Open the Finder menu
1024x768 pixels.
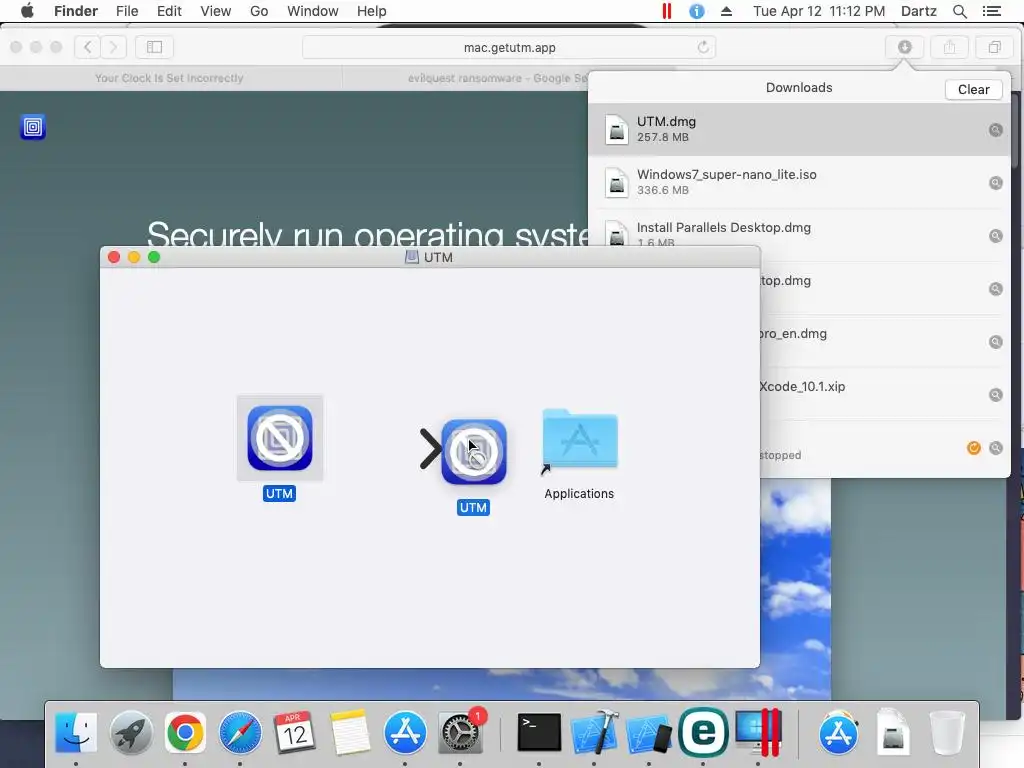76,11
